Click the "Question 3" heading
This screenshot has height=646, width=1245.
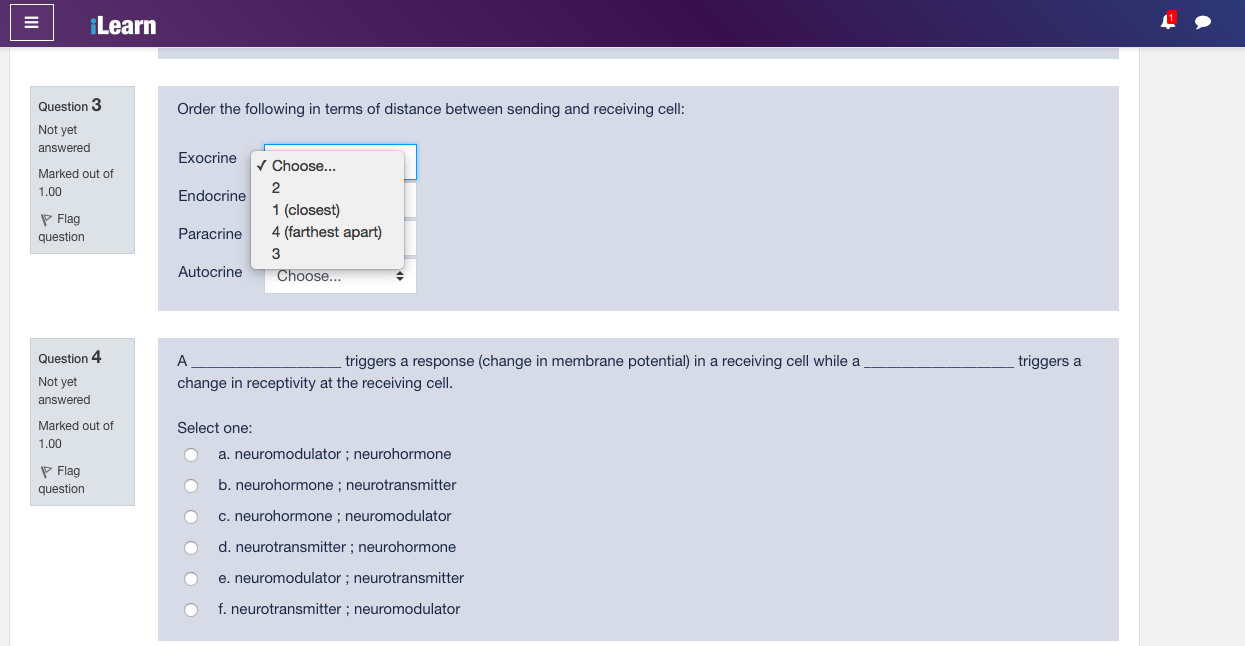coord(70,105)
